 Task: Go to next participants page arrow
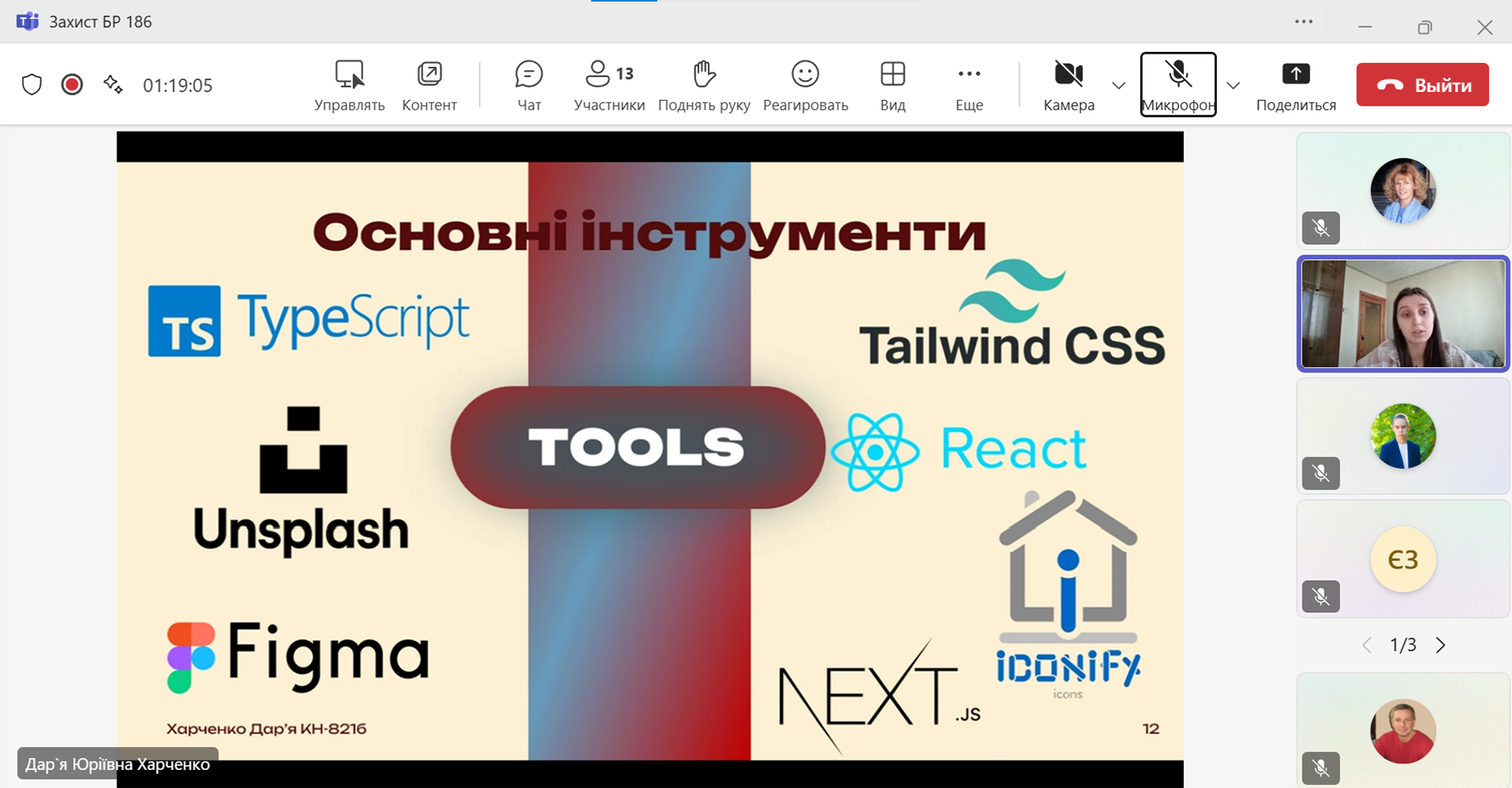pyautogui.click(x=1440, y=645)
